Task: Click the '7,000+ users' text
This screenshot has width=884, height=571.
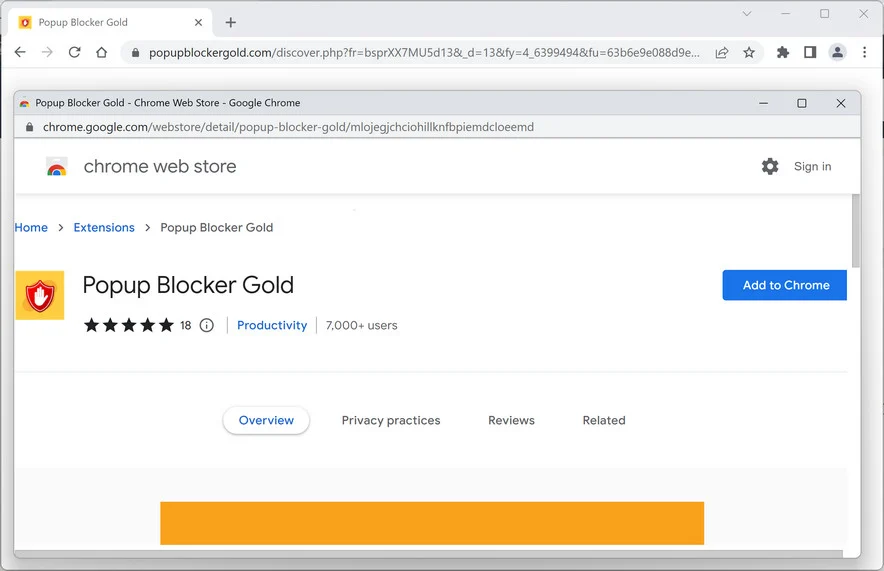Action: (x=361, y=325)
